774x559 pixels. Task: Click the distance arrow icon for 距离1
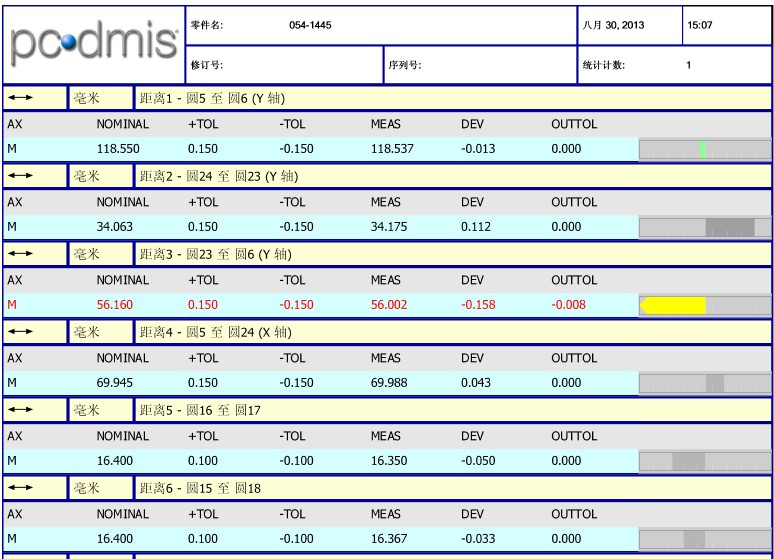point(20,98)
